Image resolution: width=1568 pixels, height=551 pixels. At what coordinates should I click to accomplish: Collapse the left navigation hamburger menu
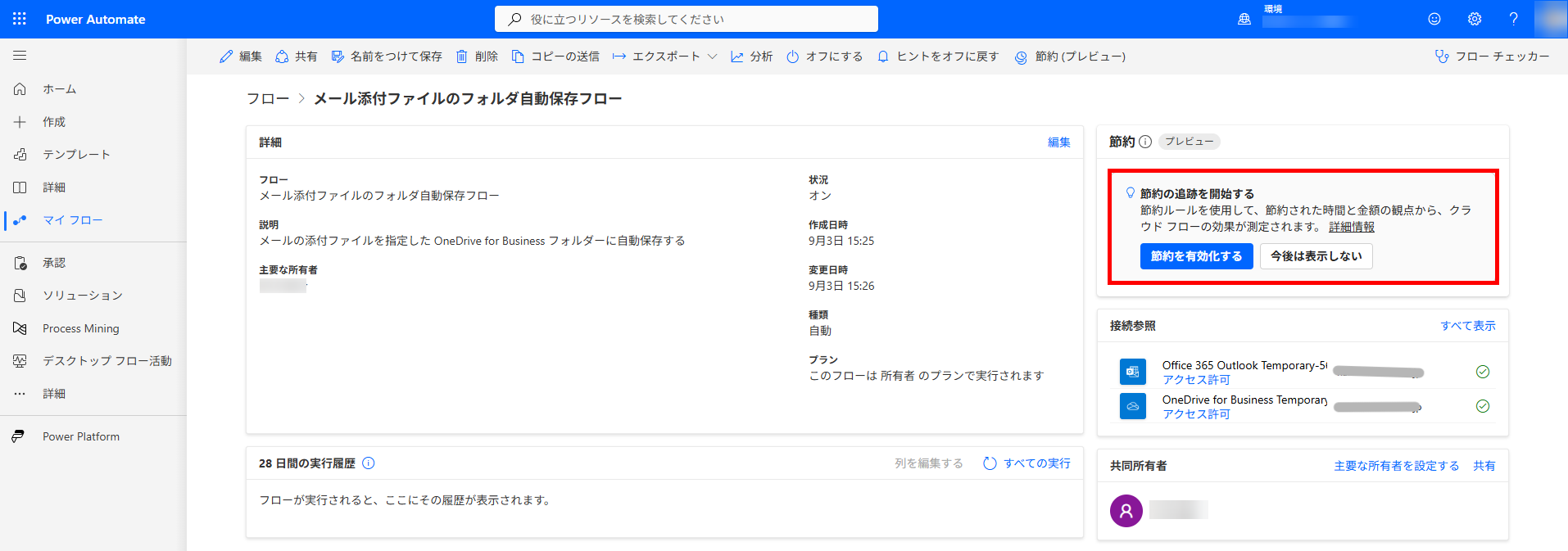[20, 56]
